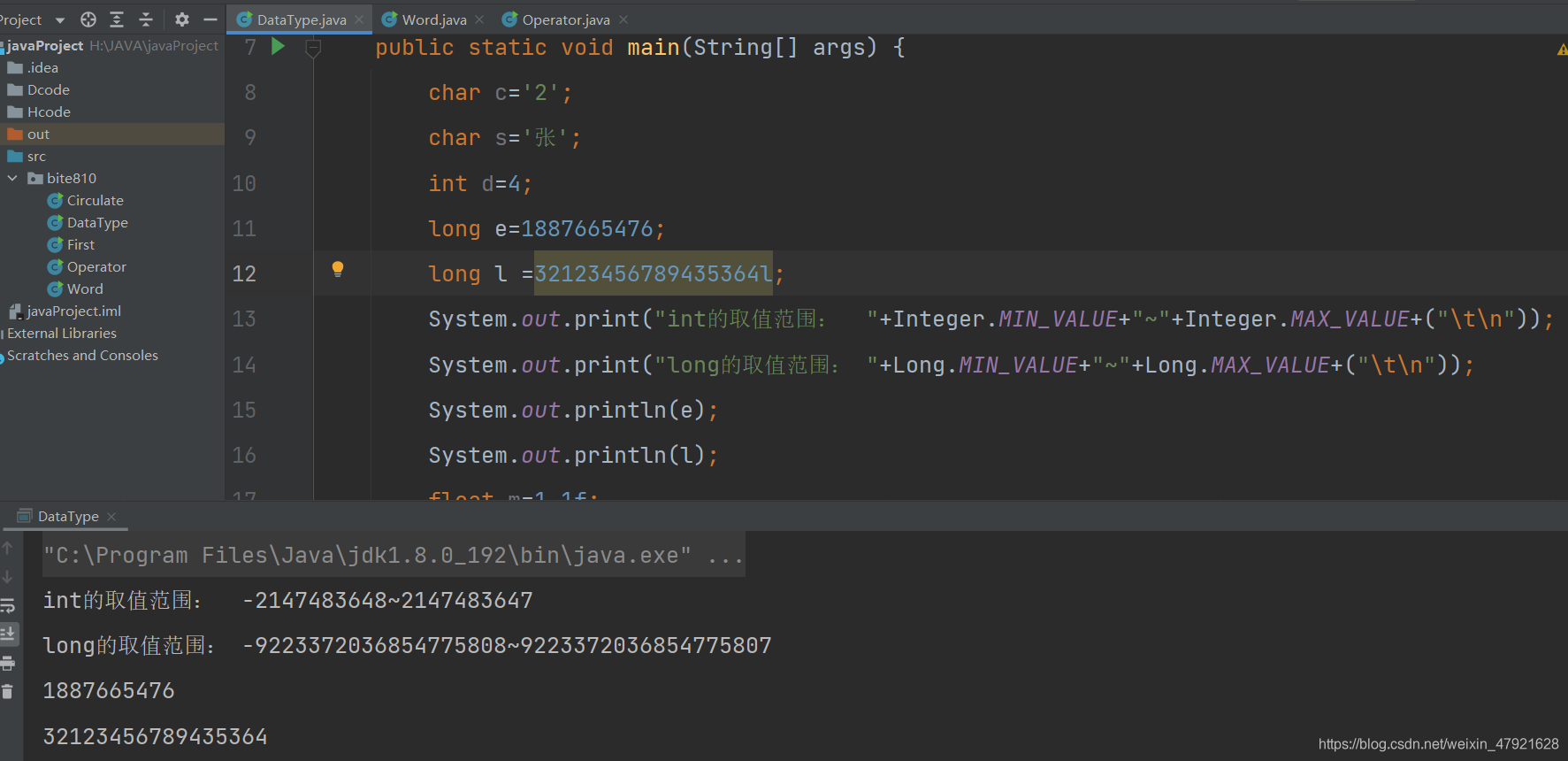Select the Hcode folder
The width and height of the screenshot is (1568, 761).
49,112
